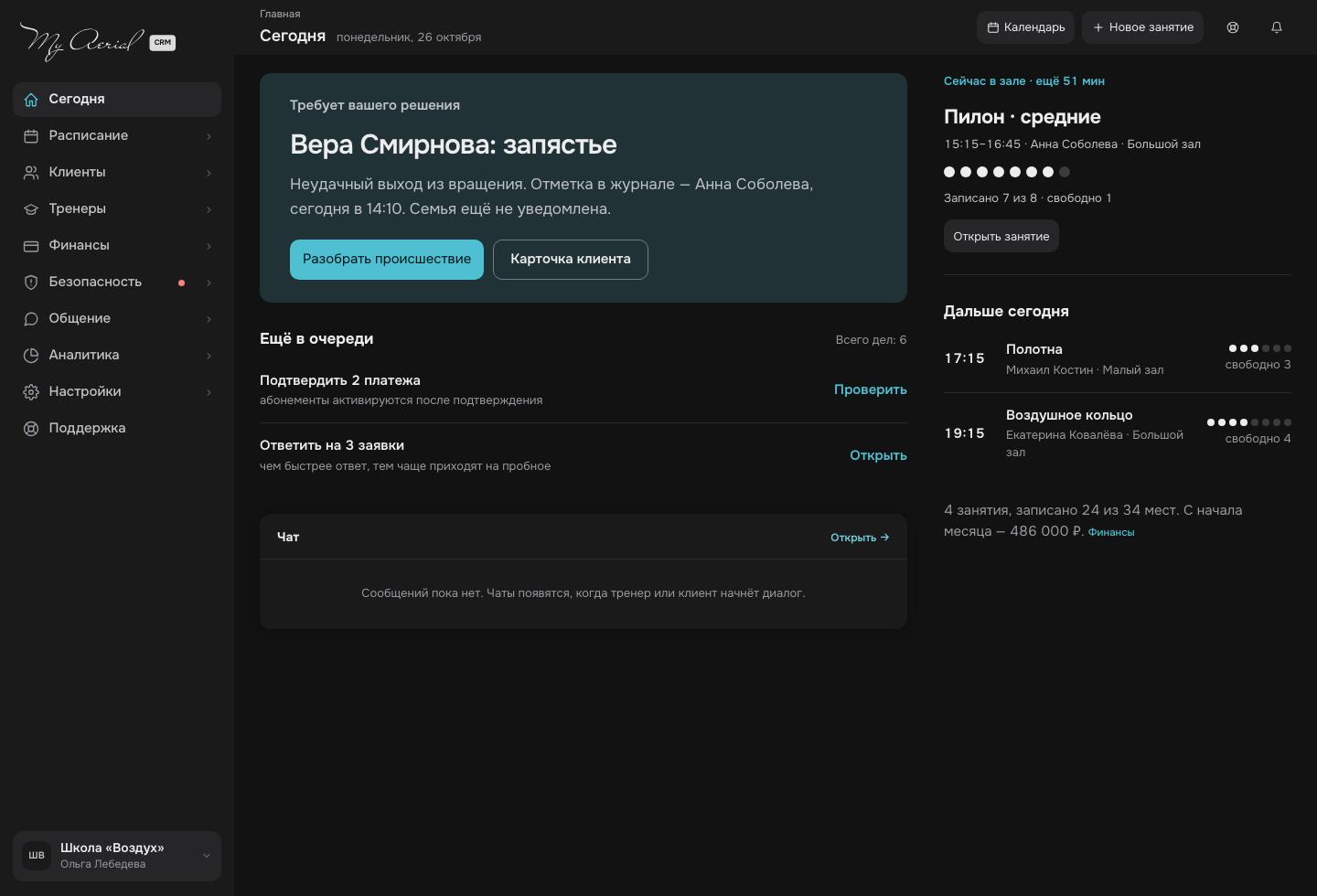The height and width of the screenshot is (896, 1317).
Task: Expand the Настройки submenu chevron
Action: (209, 392)
